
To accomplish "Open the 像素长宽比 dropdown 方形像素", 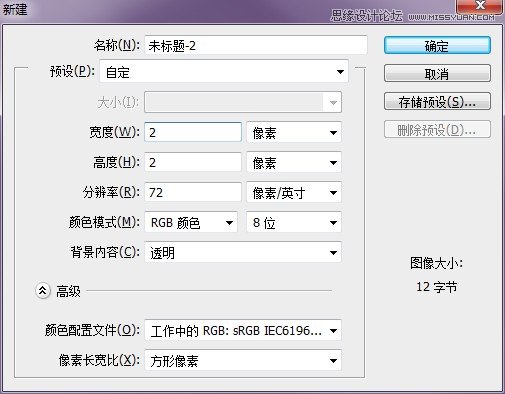I will [x=243, y=360].
